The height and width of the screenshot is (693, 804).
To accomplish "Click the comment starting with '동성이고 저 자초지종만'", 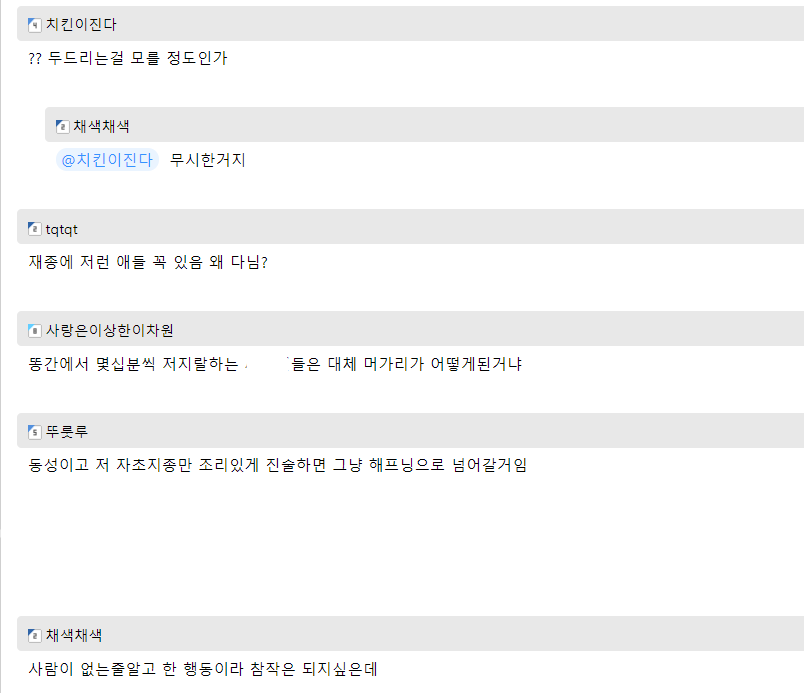I will point(277,465).
